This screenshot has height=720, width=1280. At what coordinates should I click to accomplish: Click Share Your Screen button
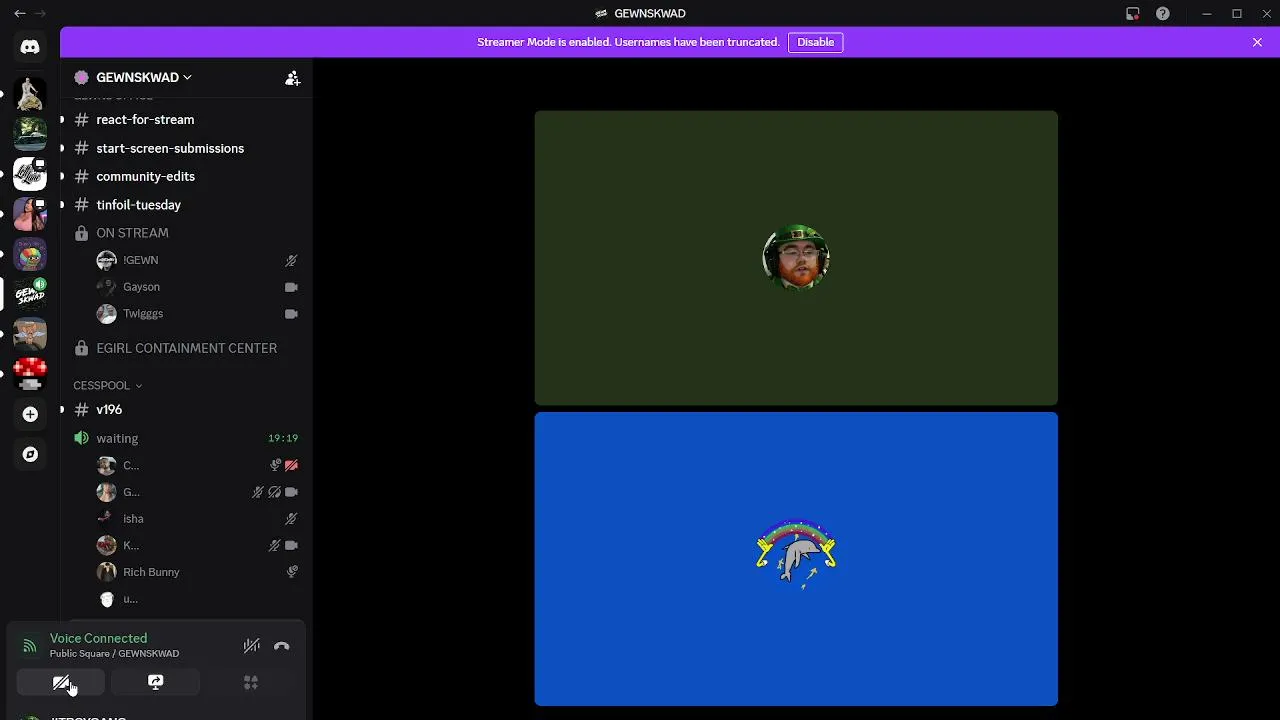[x=155, y=682]
